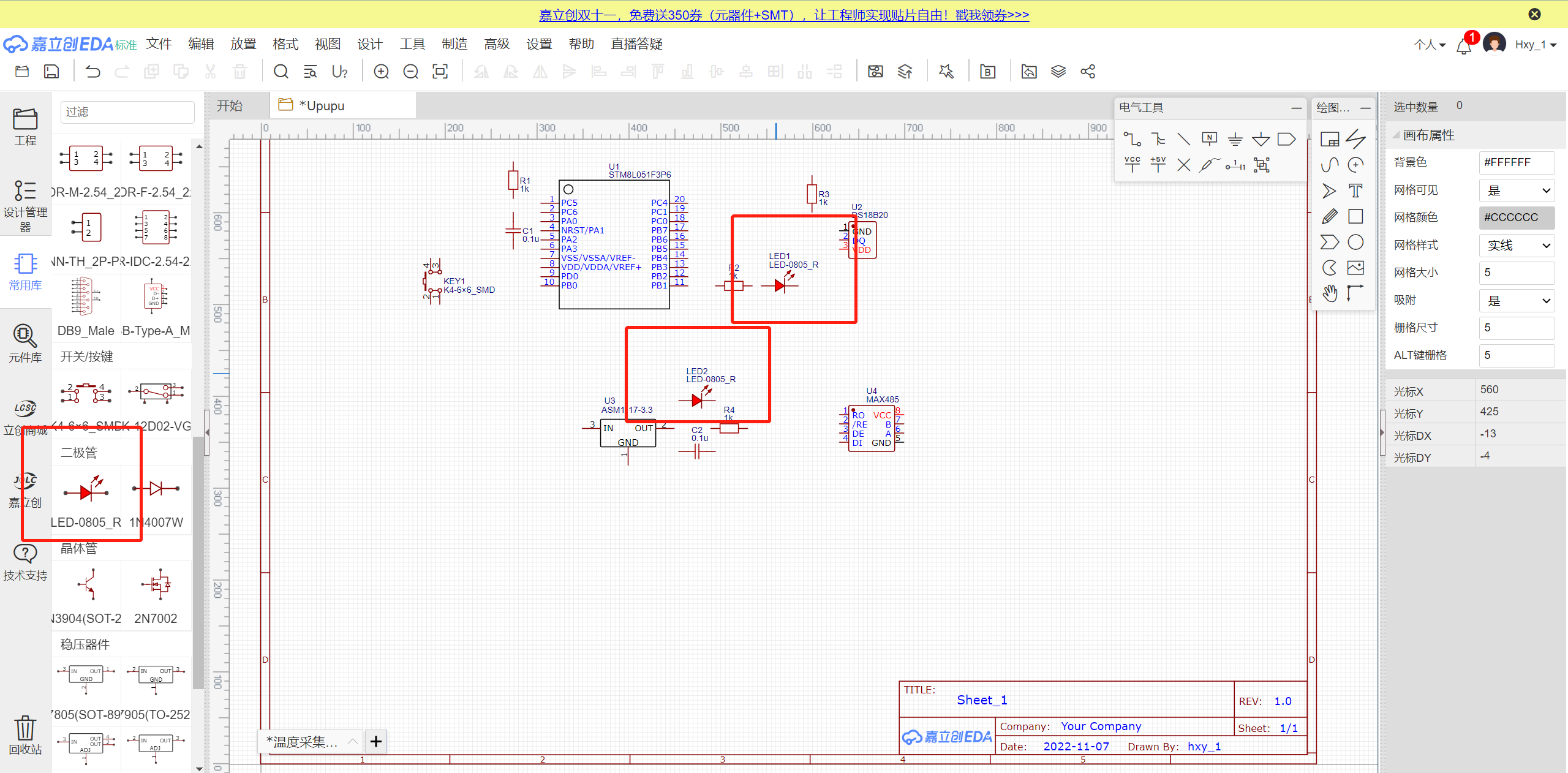Click the Undo icon in toolbar
Image resolution: width=1568 pixels, height=773 pixels.
[x=92, y=72]
